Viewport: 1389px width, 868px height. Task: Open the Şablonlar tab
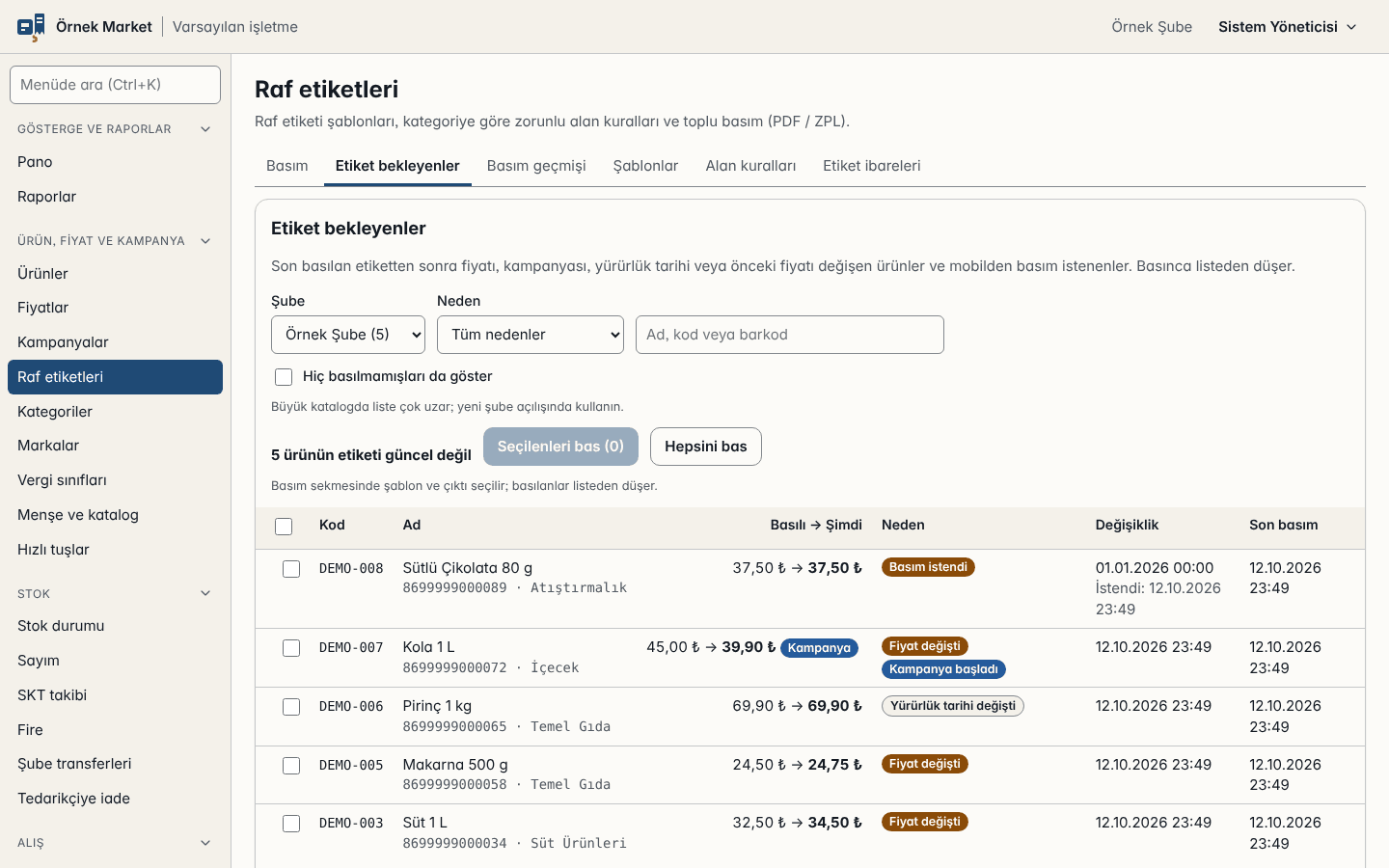(645, 166)
